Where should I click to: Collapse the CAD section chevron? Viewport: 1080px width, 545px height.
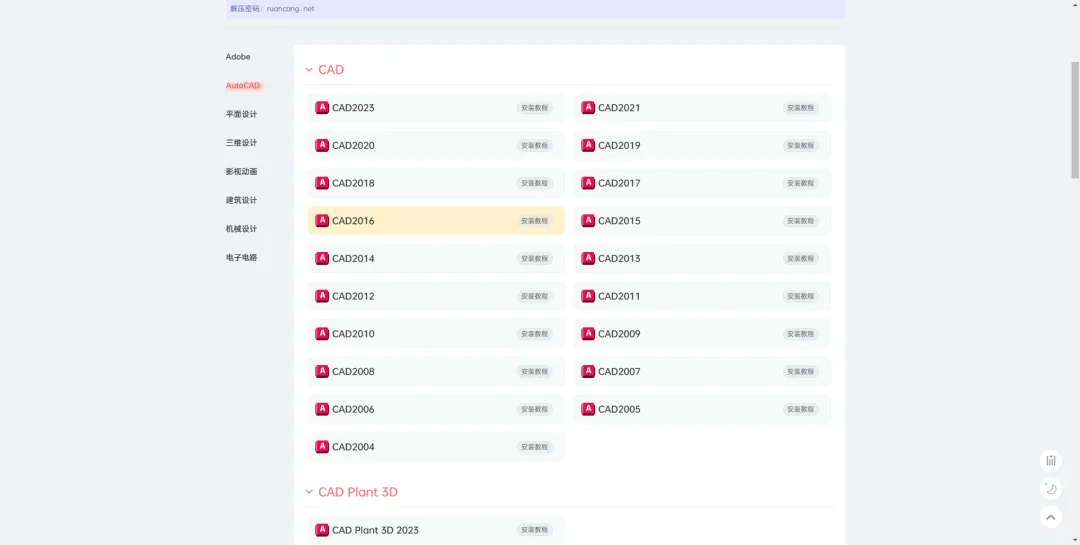309,70
